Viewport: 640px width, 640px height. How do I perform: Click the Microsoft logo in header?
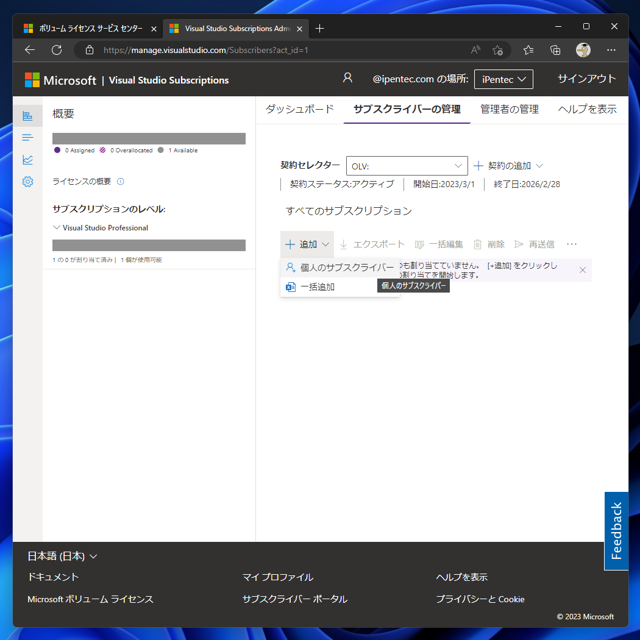61,80
